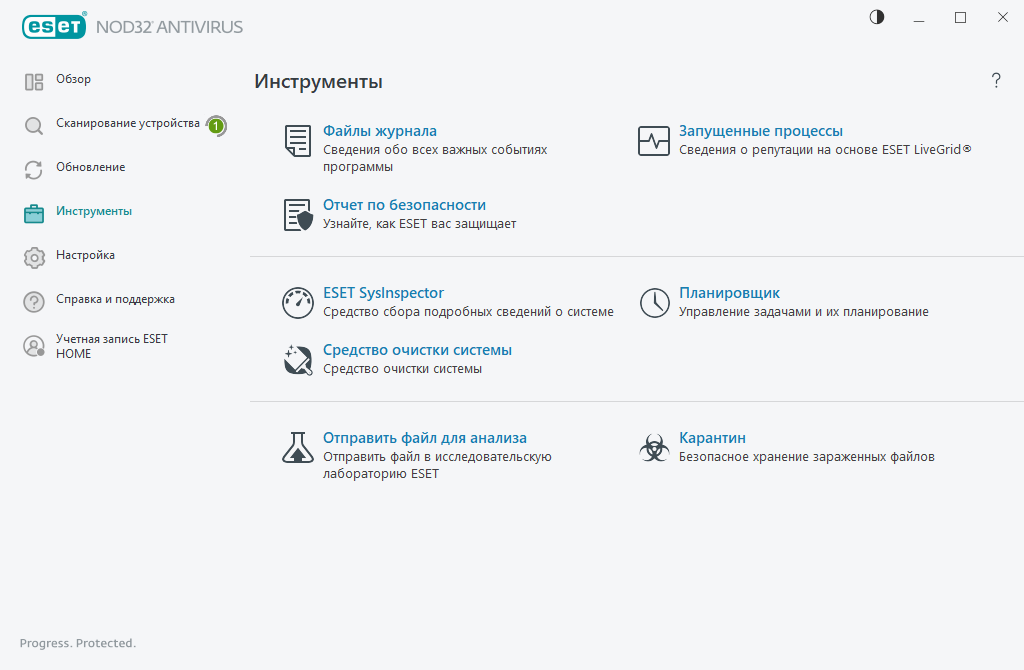The image size is (1024, 670).
Task: Click the flask icon for Отправить файл
Action: [298, 447]
